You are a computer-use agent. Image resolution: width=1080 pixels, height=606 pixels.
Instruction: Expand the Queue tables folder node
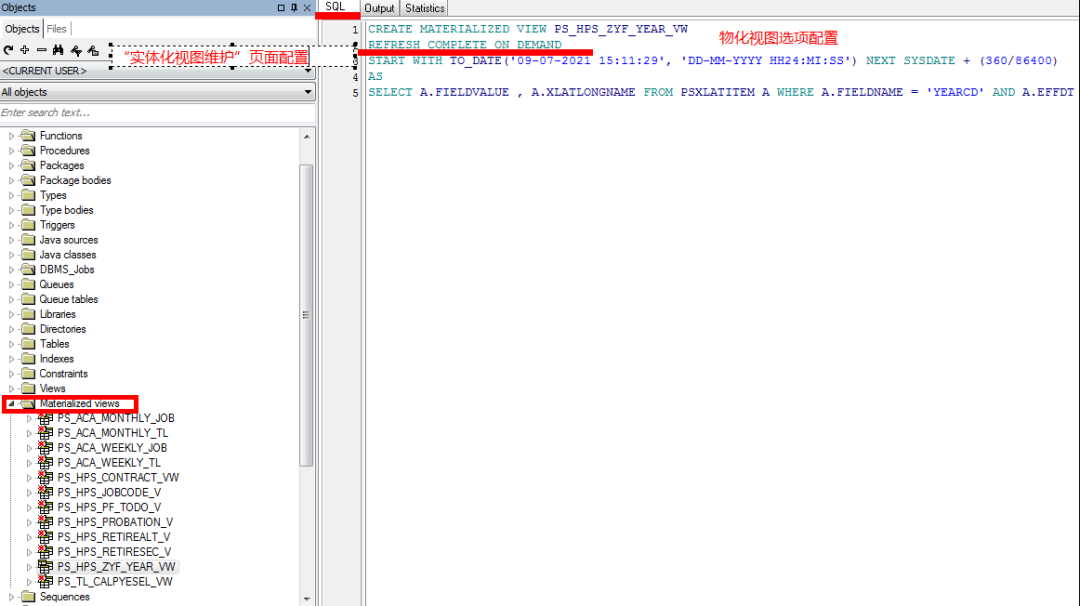click(x=11, y=299)
